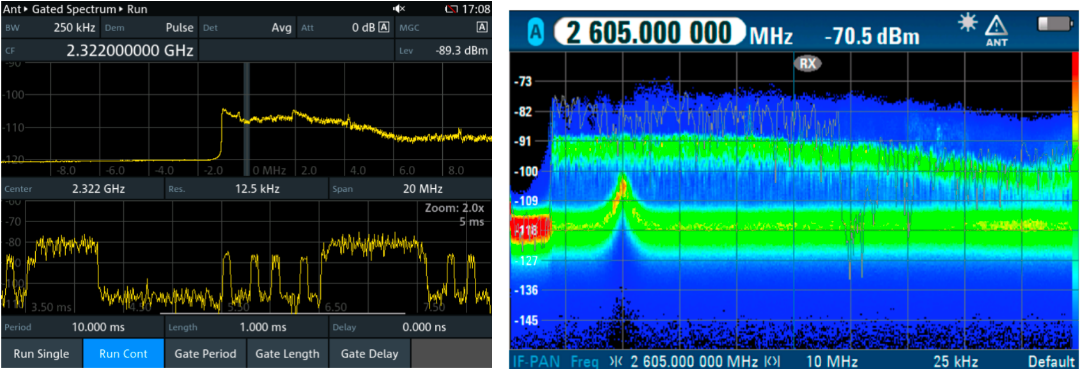Click the Gated Spectrum breadcrumb item

(x=74, y=9)
